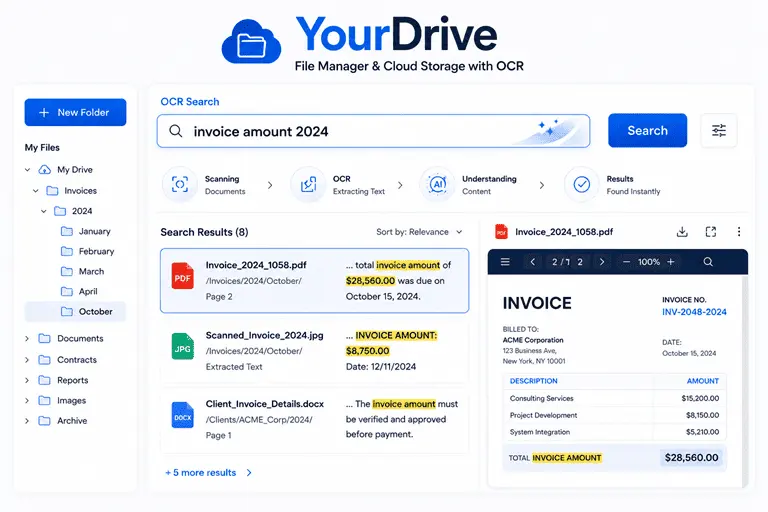Open the Scanned_Invoice_2024.jpg search result
The image size is (768, 512).
(314, 351)
